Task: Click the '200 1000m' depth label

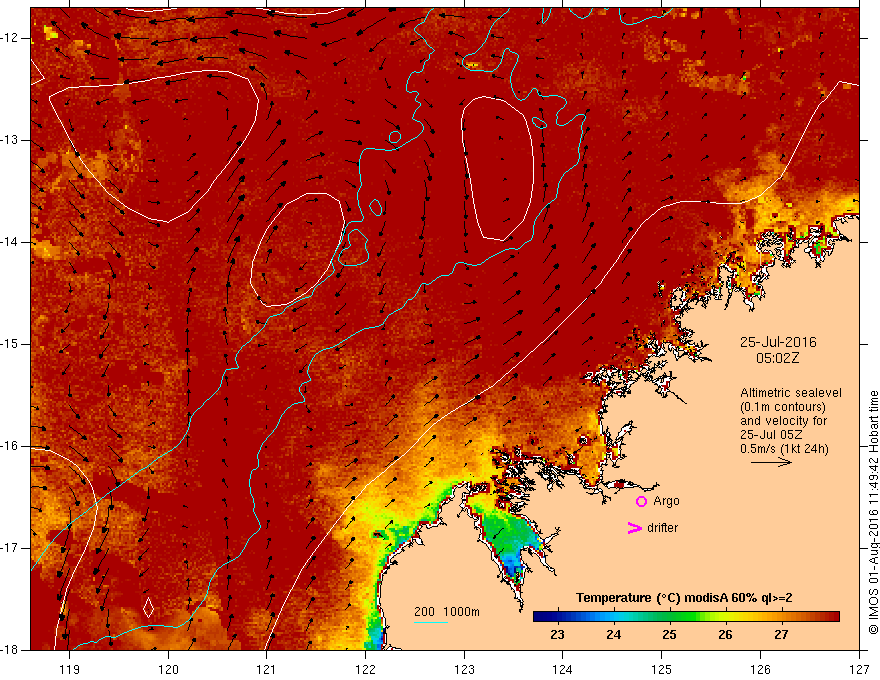Action: click(447, 612)
